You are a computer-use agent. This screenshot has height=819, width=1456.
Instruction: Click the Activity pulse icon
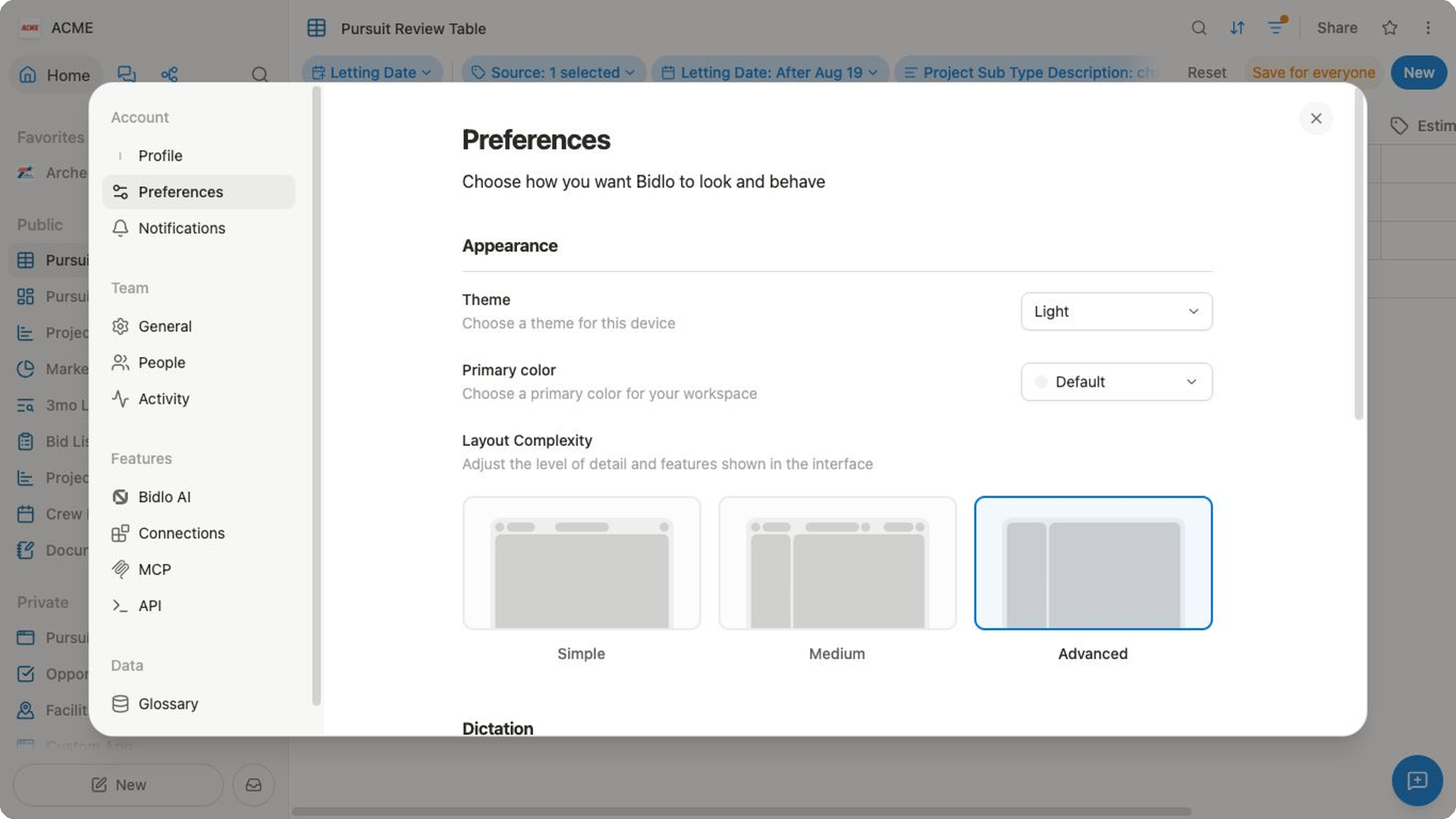pyautogui.click(x=120, y=399)
